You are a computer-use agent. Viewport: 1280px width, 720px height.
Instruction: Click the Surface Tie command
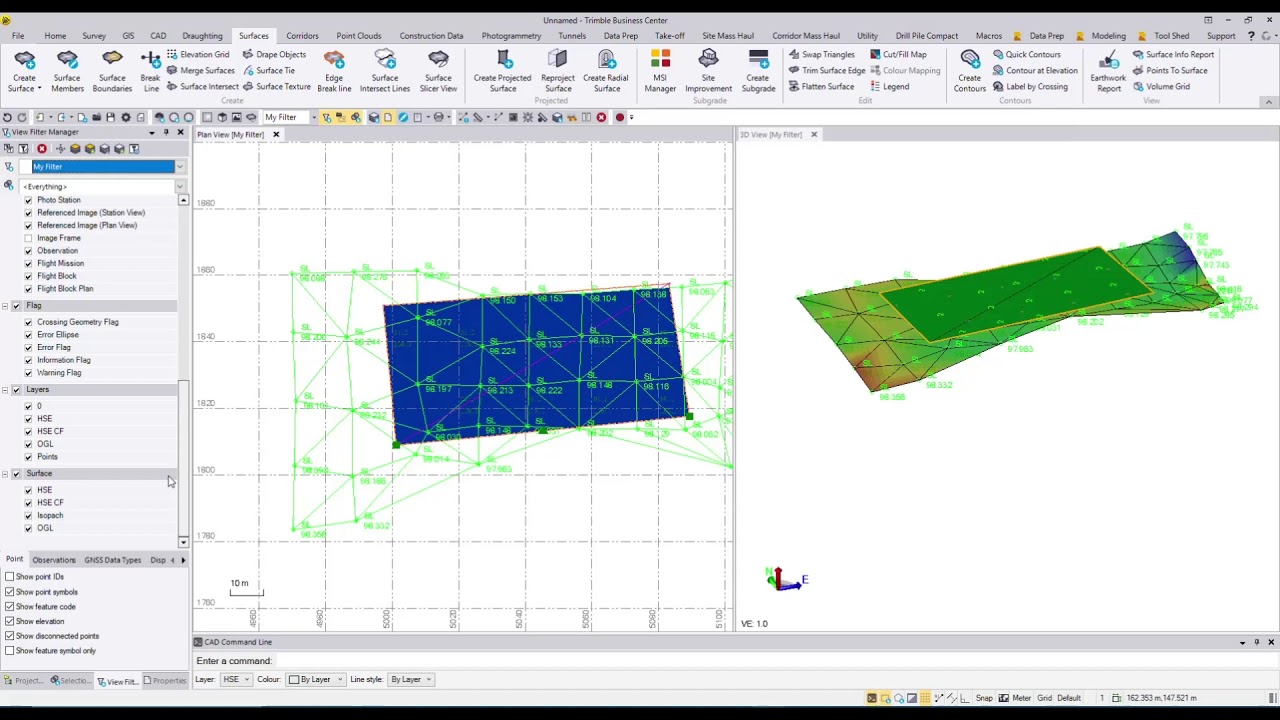(269, 70)
